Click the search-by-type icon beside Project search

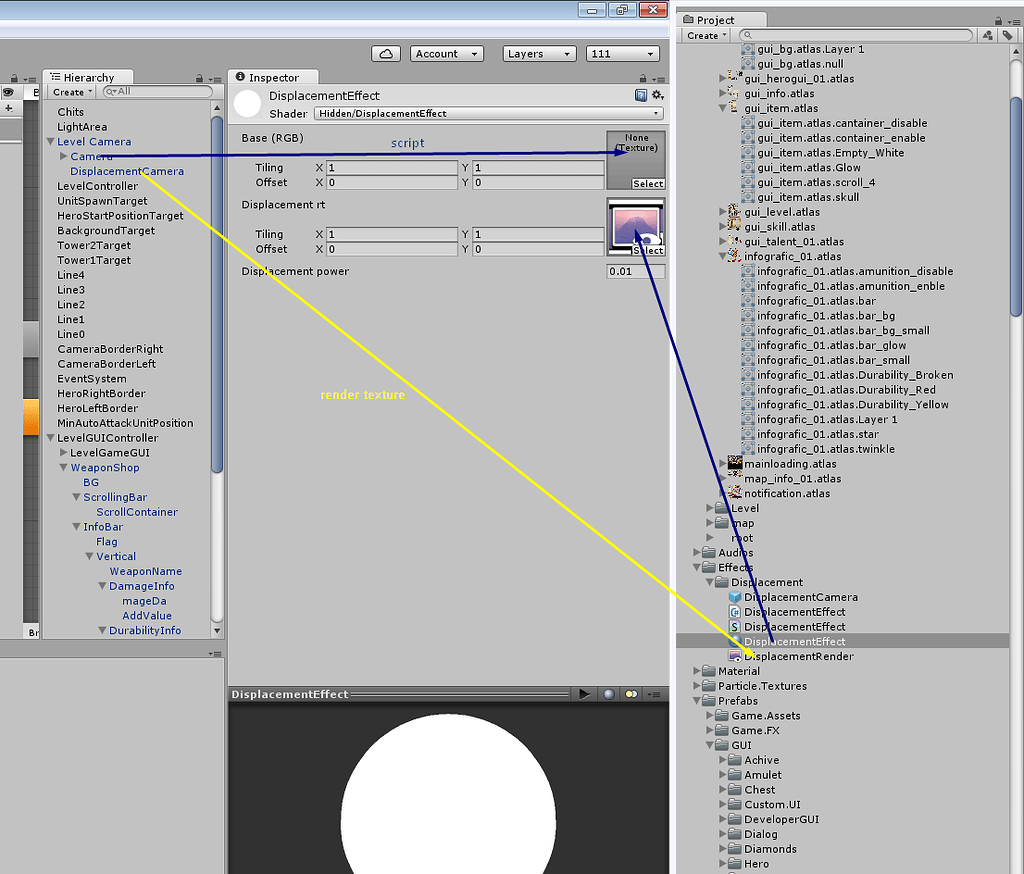(987, 34)
